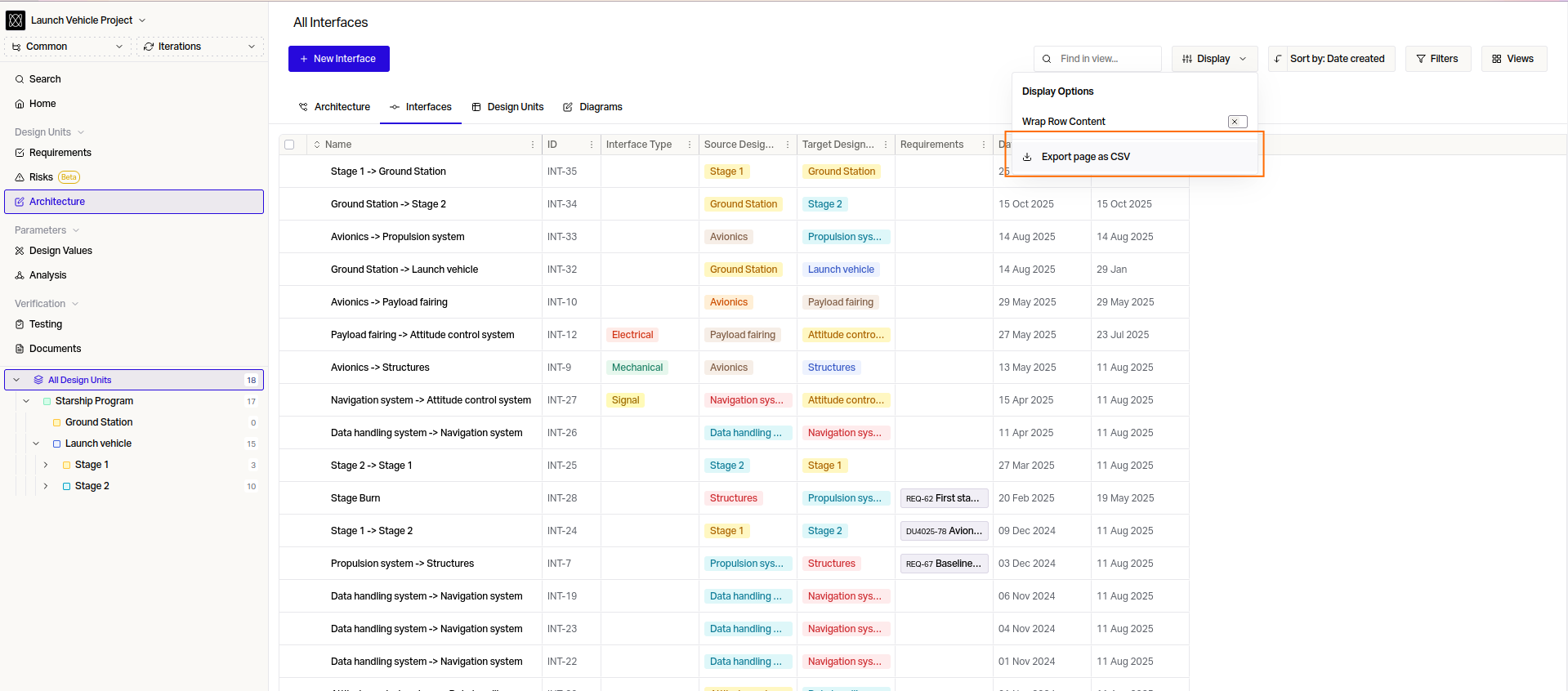Toggle the Wrap Row Content switch

coord(1237,122)
